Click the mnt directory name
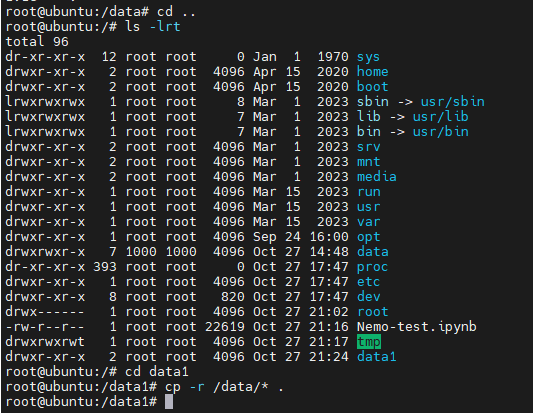533x413 pixels. (368, 162)
